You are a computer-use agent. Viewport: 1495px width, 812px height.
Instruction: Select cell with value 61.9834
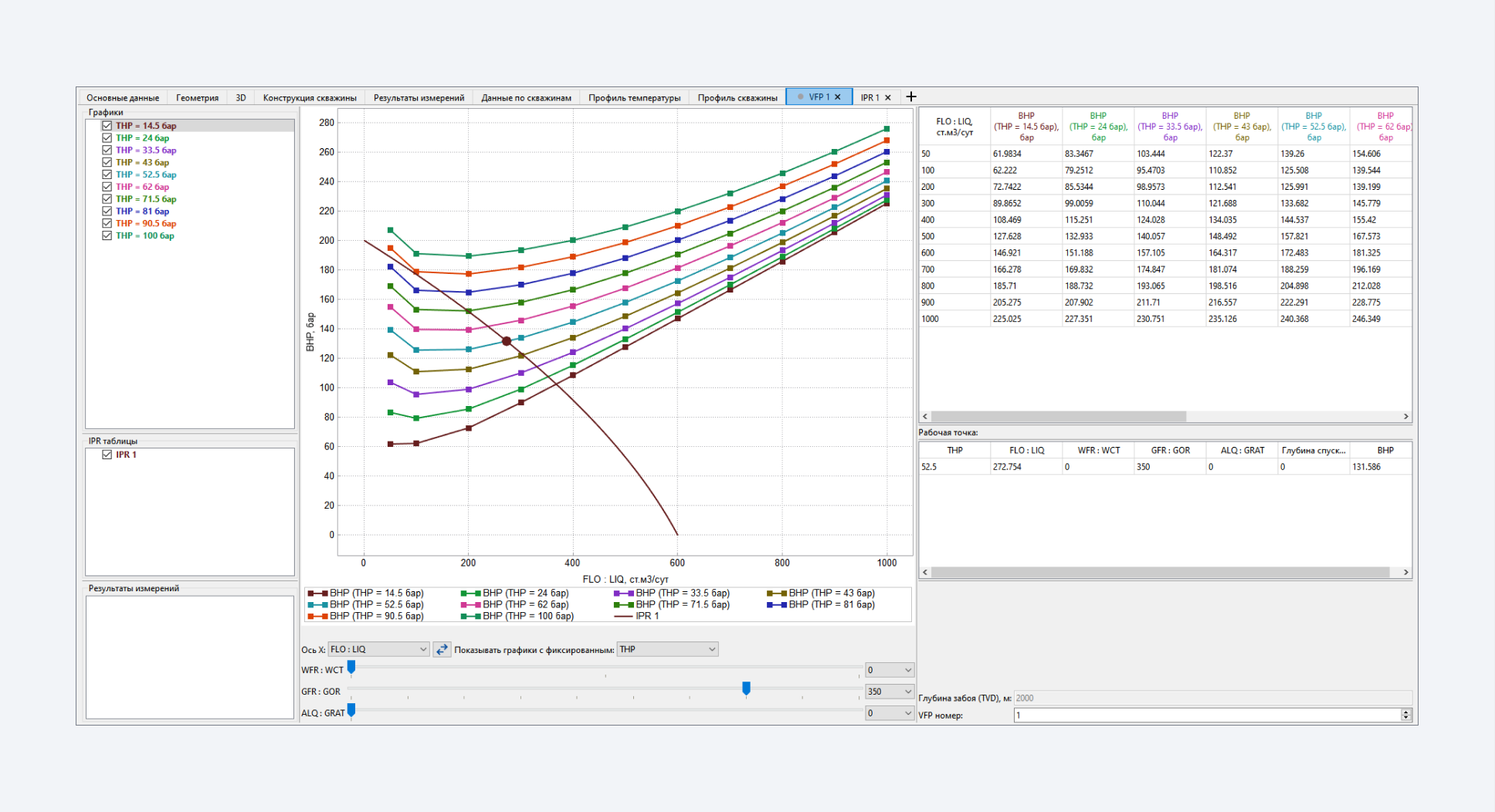tap(1026, 154)
